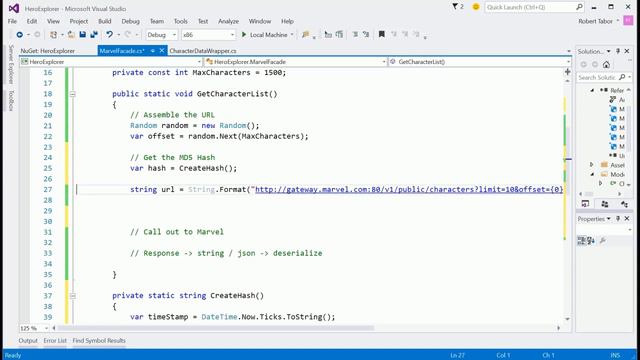Close the Properties panel
640x360 pixels.
pyautogui.click(x=627, y=219)
